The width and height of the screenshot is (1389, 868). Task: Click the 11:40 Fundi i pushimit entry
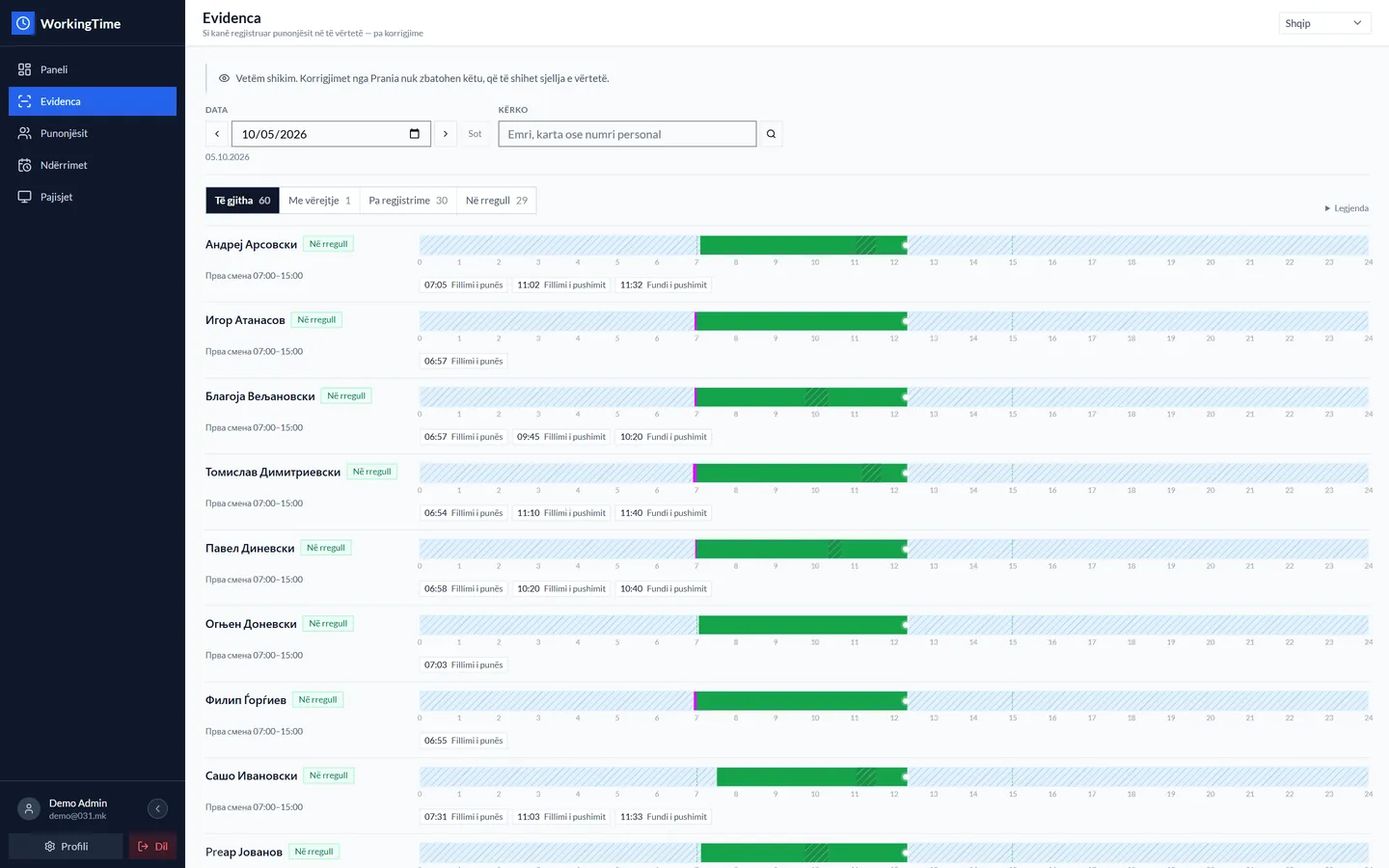664,513
